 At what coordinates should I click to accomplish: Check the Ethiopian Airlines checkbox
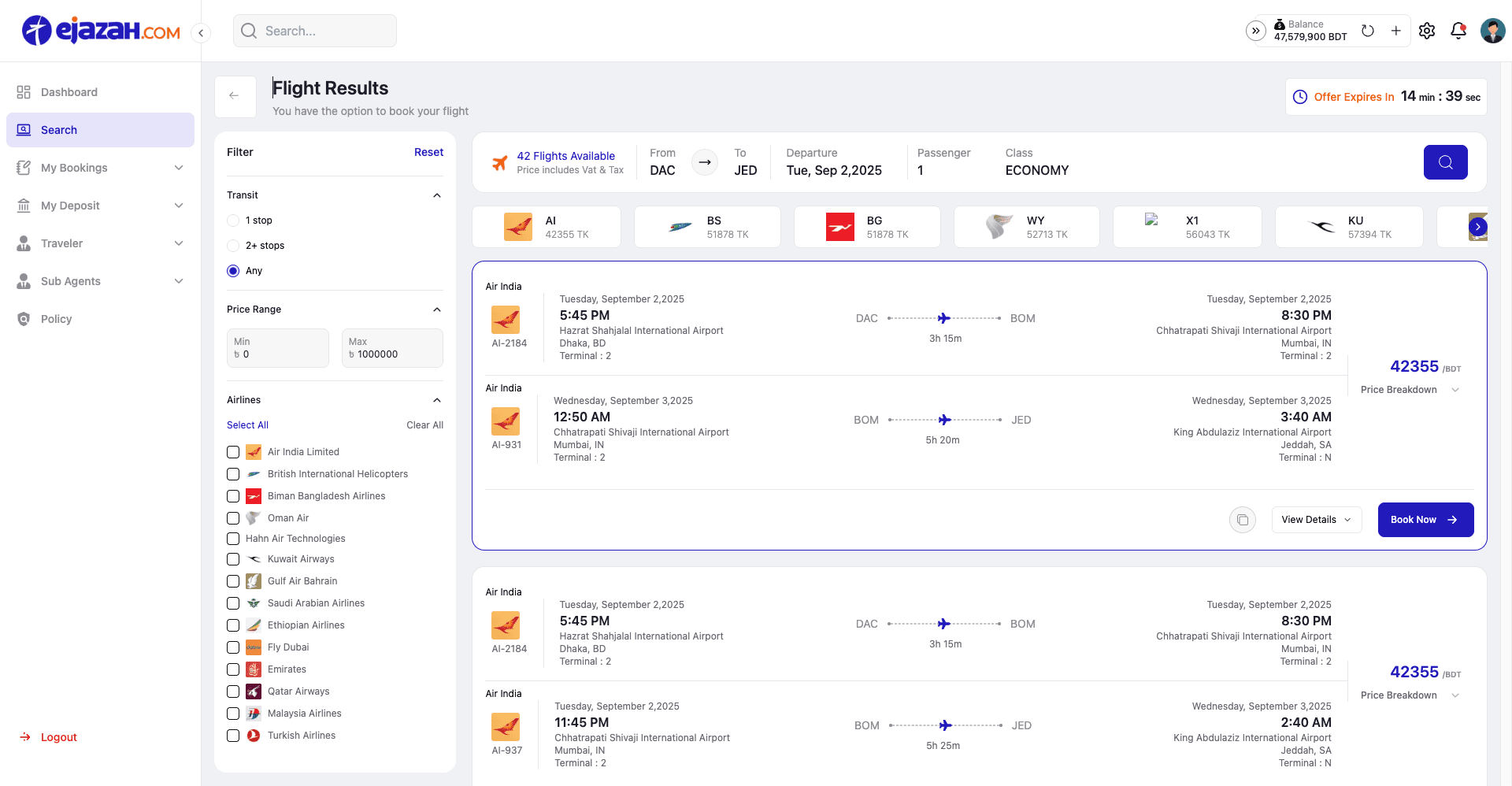pyautogui.click(x=233, y=625)
